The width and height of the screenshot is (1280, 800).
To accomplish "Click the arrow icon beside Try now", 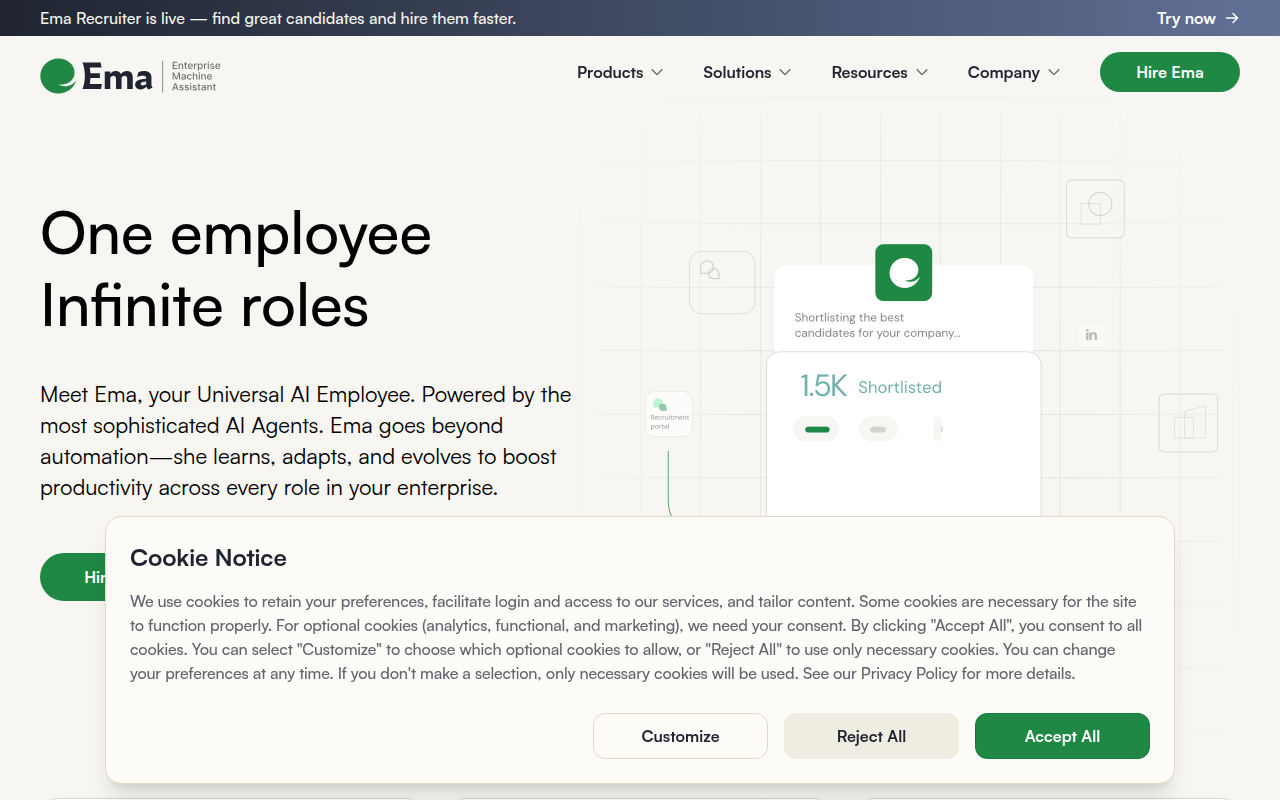I will [x=1232, y=18].
